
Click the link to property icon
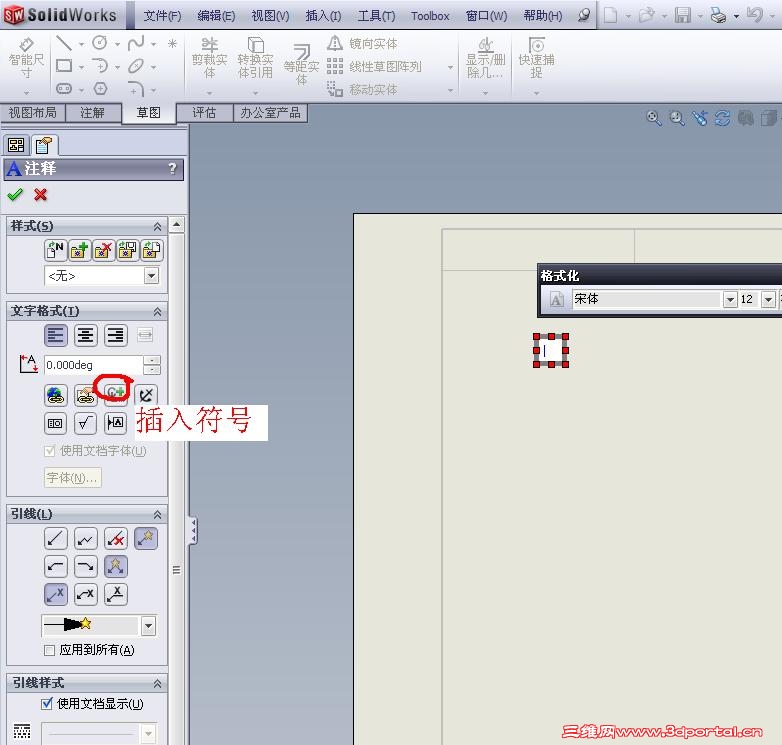[x=86, y=395]
